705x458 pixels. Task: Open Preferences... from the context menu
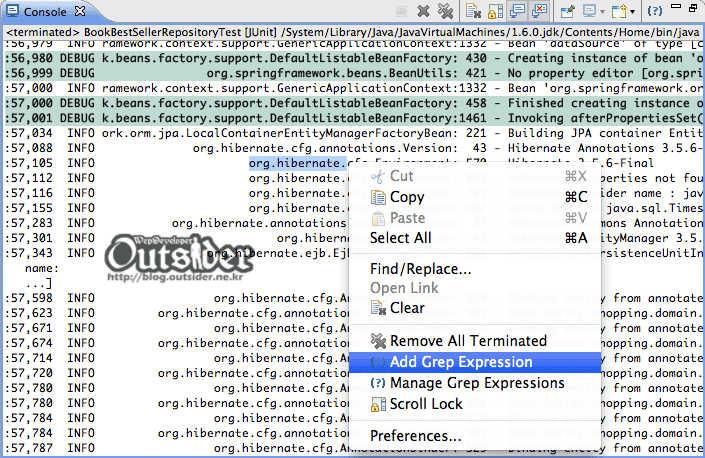[x=415, y=436]
